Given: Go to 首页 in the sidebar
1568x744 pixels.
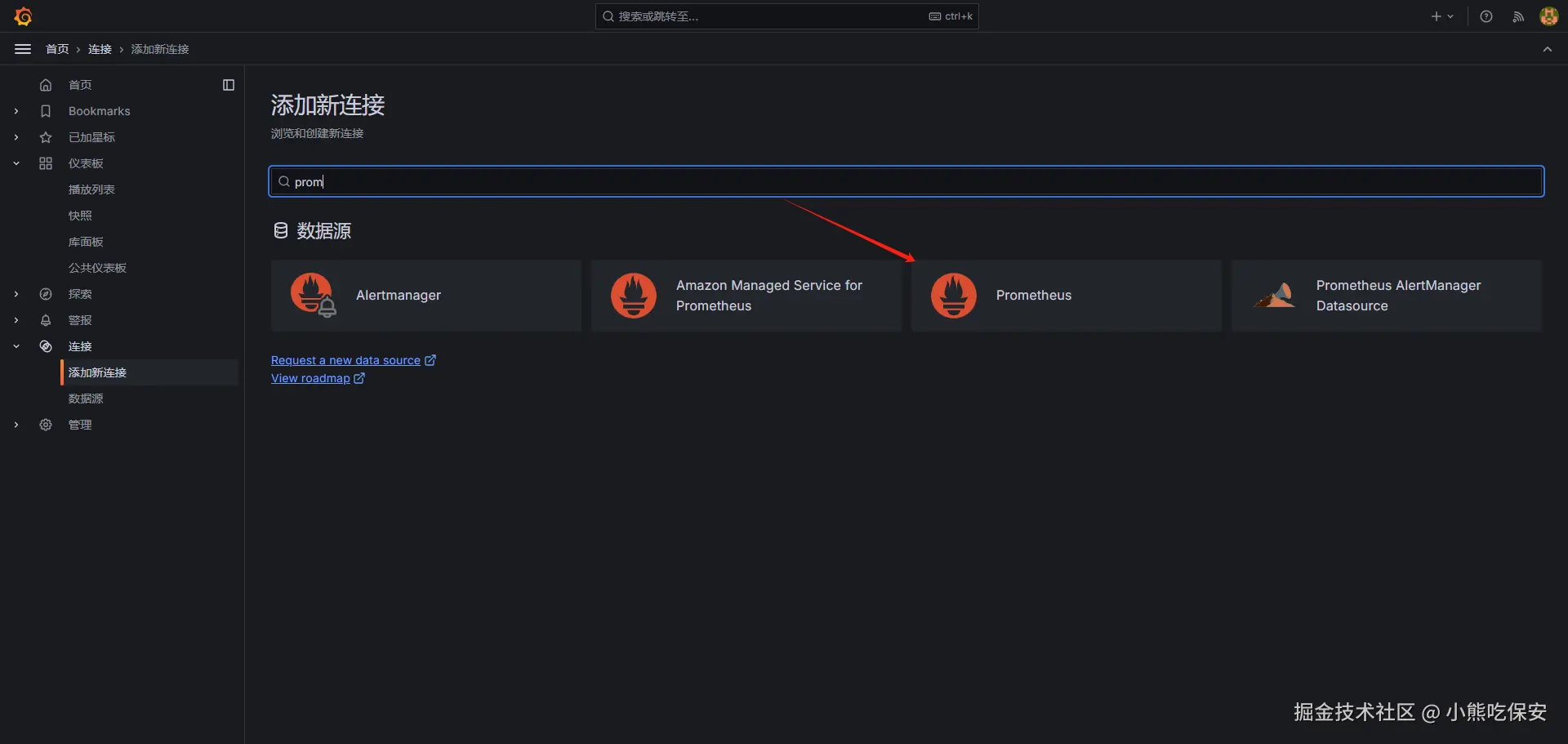Looking at the screenshot, I should pyautogui.click(x=80, y=85).
